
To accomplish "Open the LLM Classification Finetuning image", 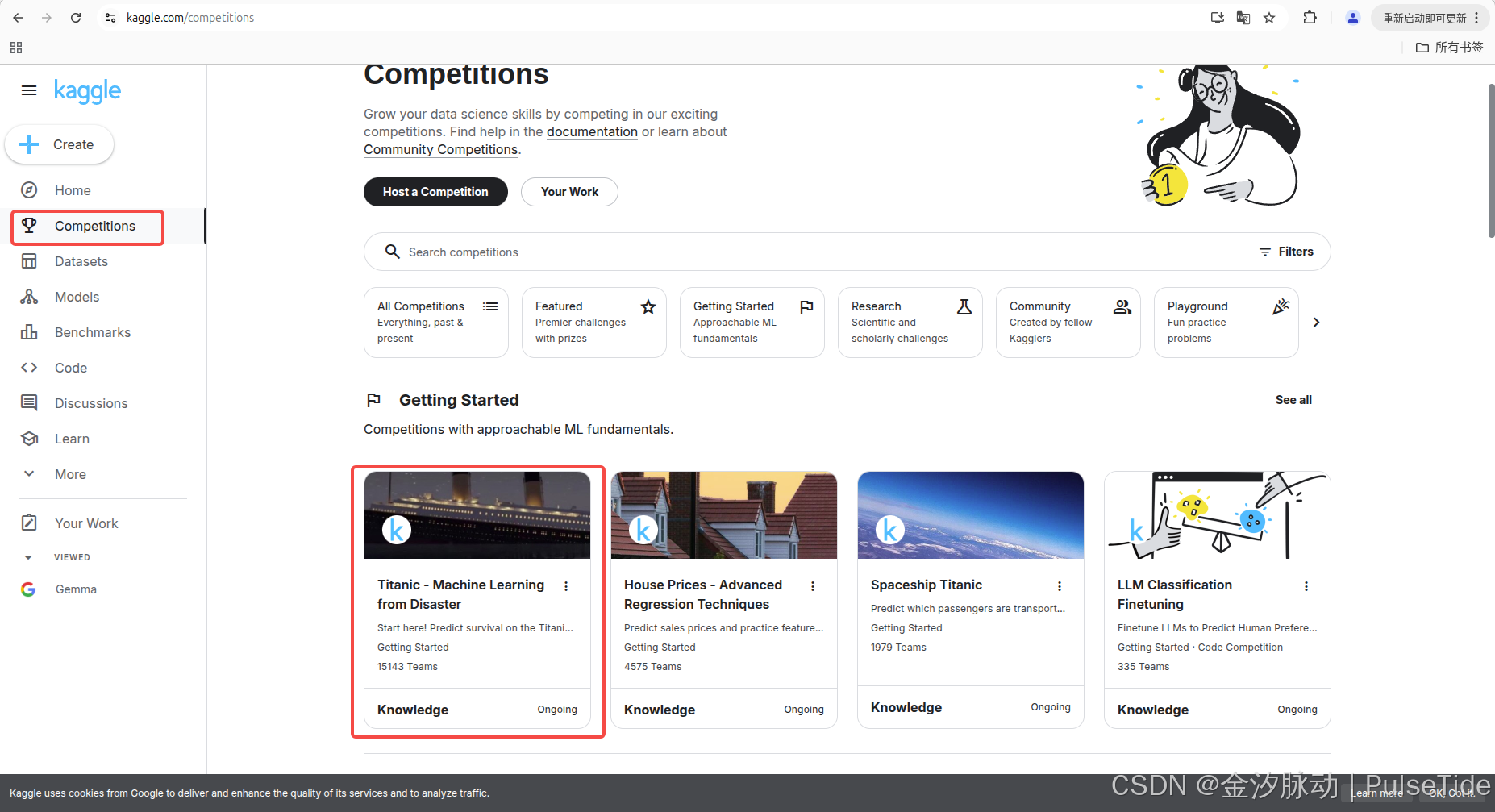I will click(1218, 515).
